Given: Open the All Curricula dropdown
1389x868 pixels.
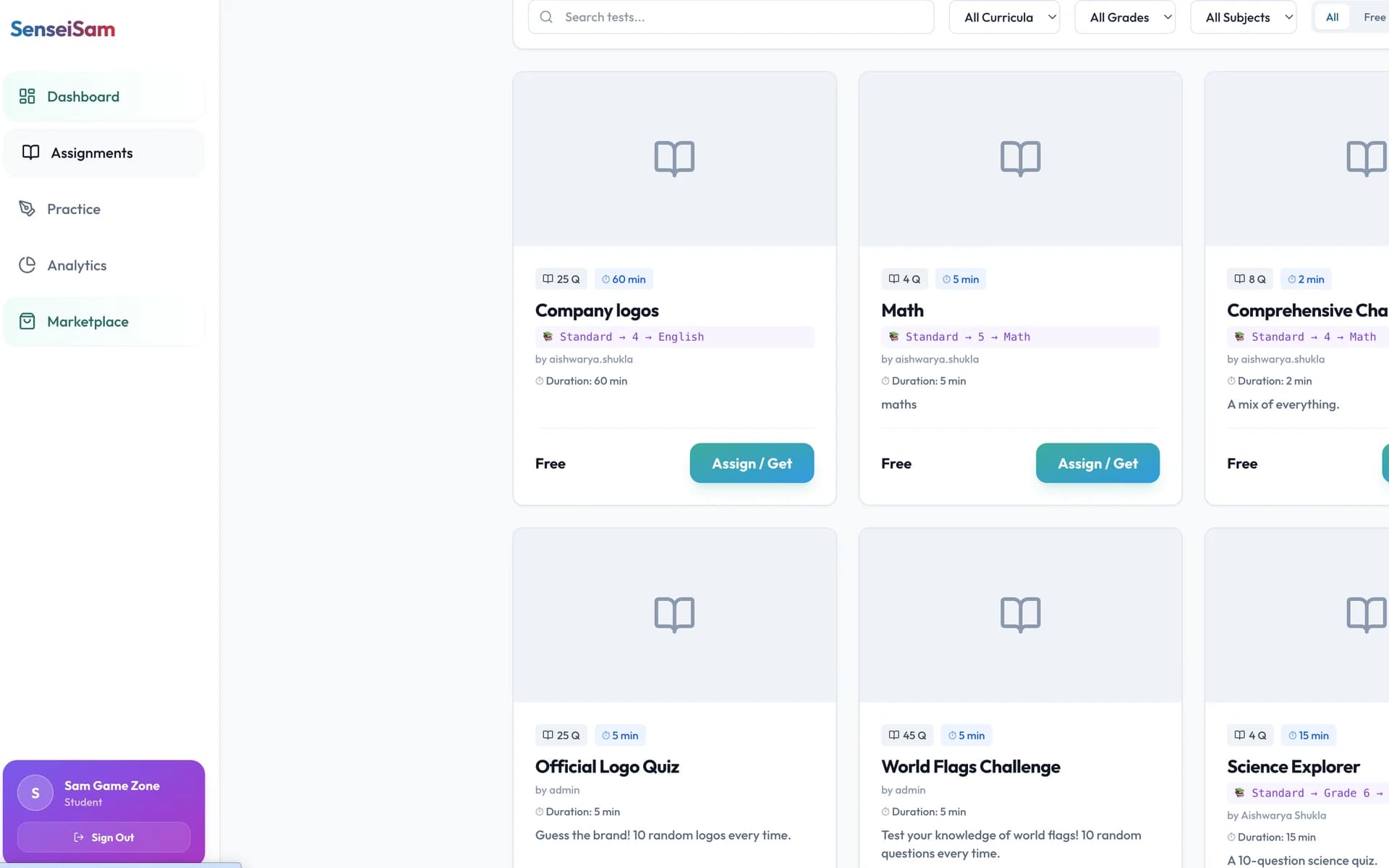Looking at the screenshot, I should click(x=1004, y=17).
